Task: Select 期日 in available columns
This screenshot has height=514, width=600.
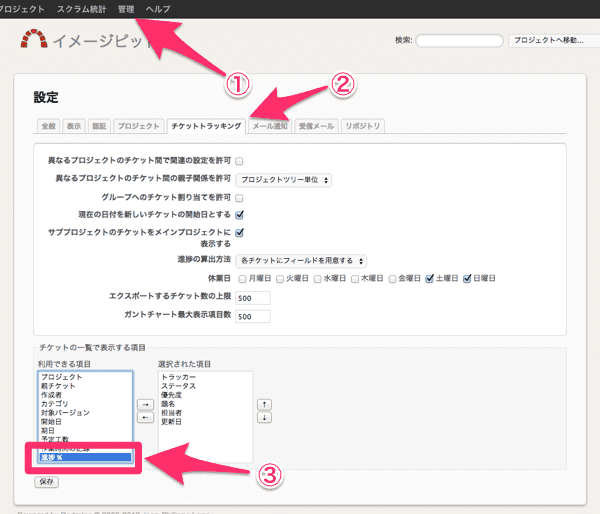Action: [x=85, y=431]
